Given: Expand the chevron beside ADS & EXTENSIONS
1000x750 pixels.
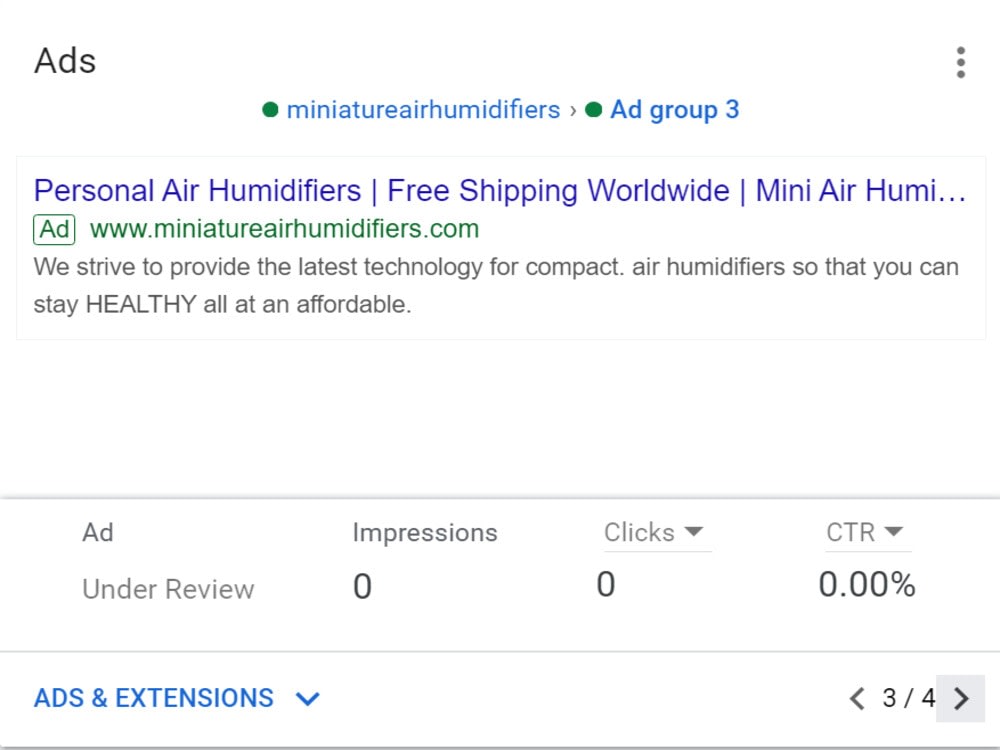Looking at the screenshot, I should tap(307, 699).
